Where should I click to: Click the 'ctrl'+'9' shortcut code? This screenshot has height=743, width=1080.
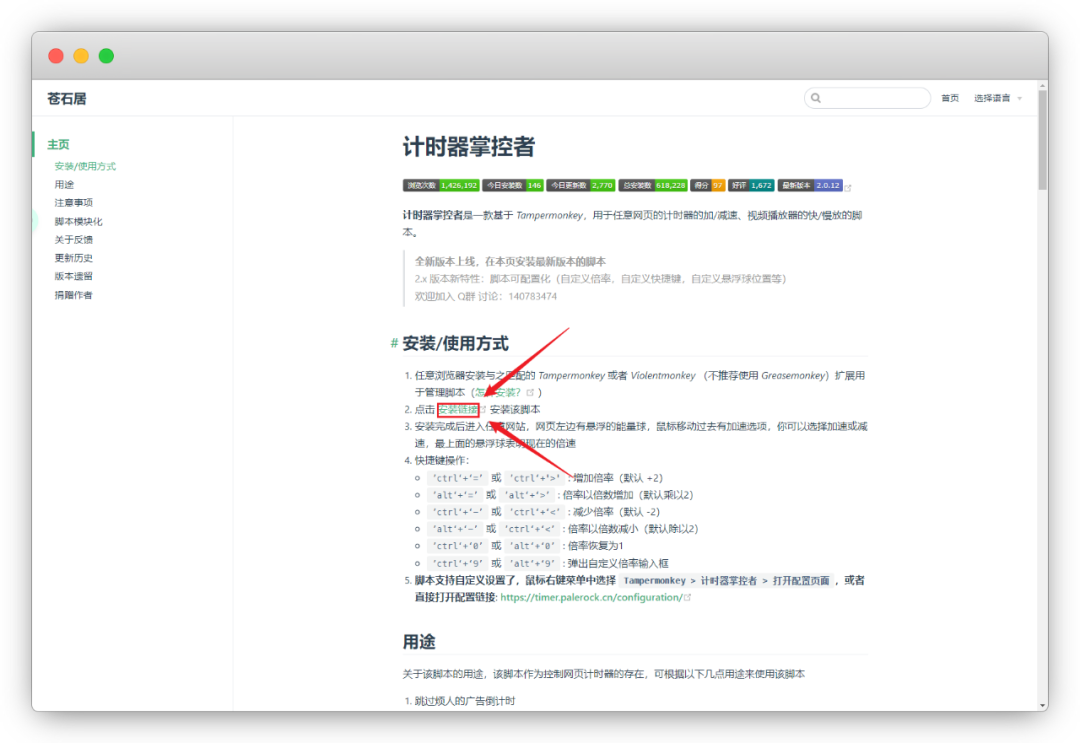click(457, 563)
